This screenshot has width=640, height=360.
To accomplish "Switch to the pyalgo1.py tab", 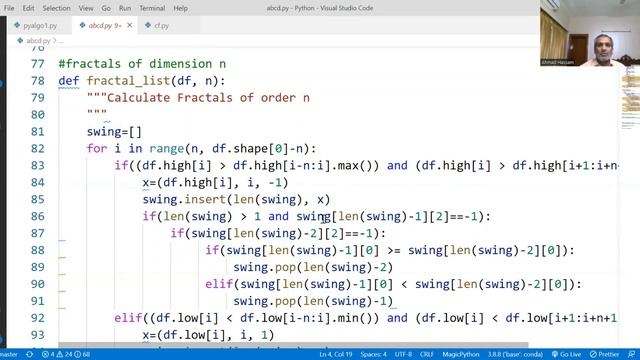I will [x=40, y=25].
